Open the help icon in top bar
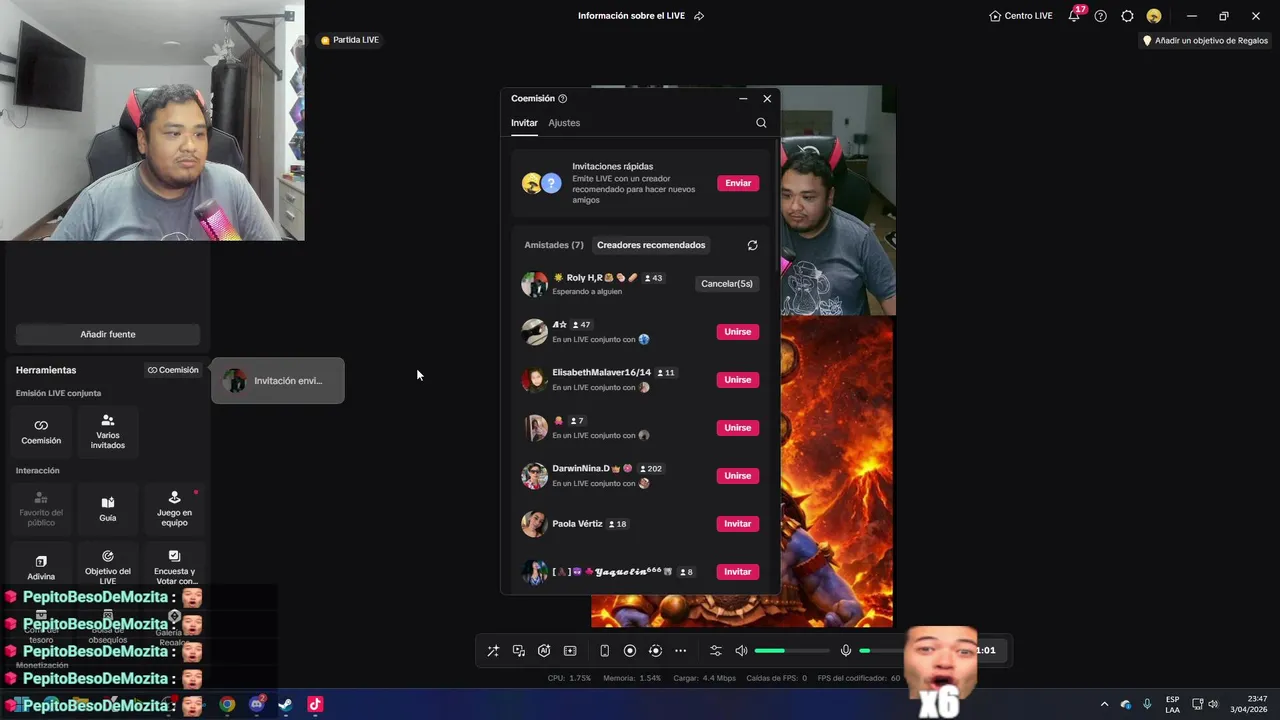This screenshot has height=720, width=1280. (x=1101, y=16)
